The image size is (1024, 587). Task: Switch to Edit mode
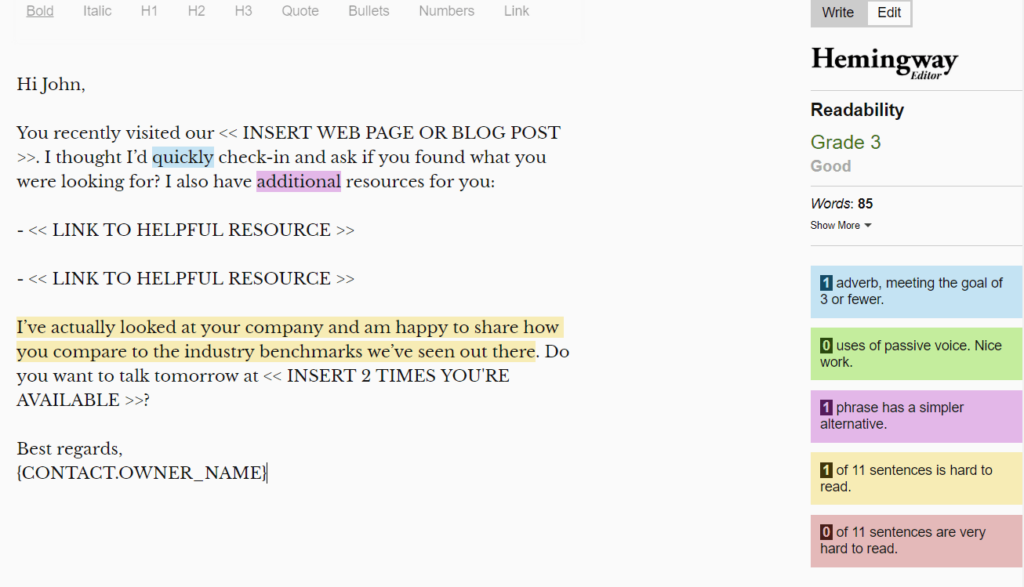point(889,13)
